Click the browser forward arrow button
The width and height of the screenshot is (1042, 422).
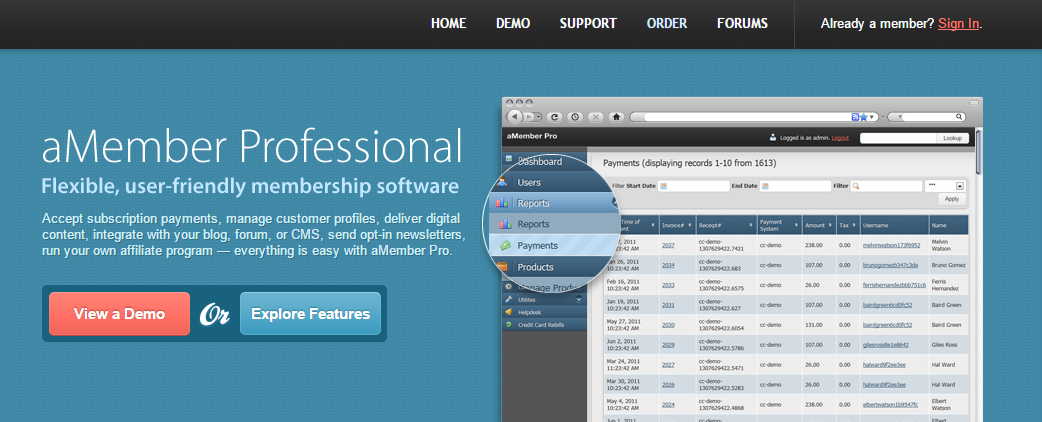(x=530, y=116)
